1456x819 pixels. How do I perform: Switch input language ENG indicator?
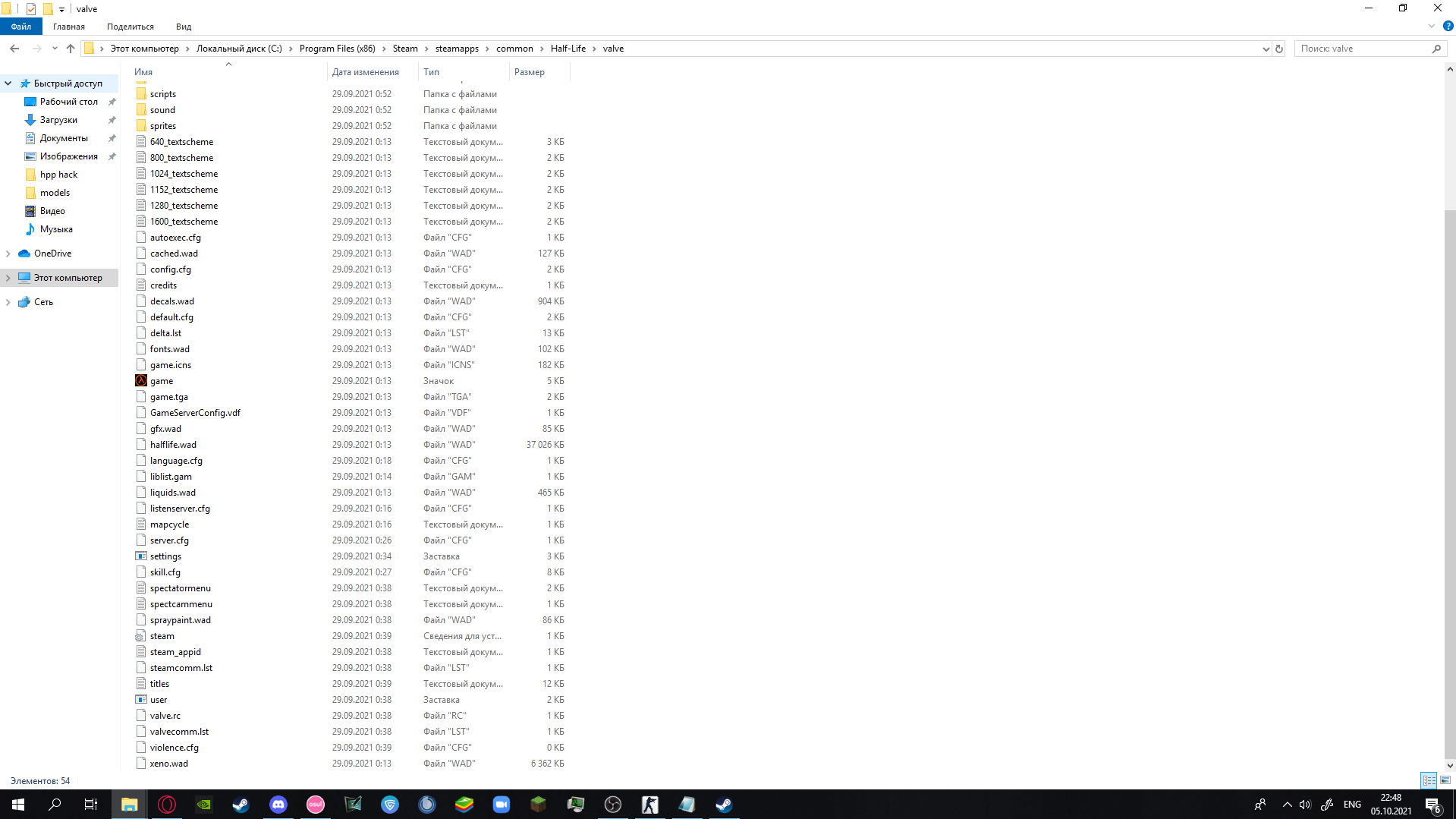pyautogui.click(x=1352, y=805)
